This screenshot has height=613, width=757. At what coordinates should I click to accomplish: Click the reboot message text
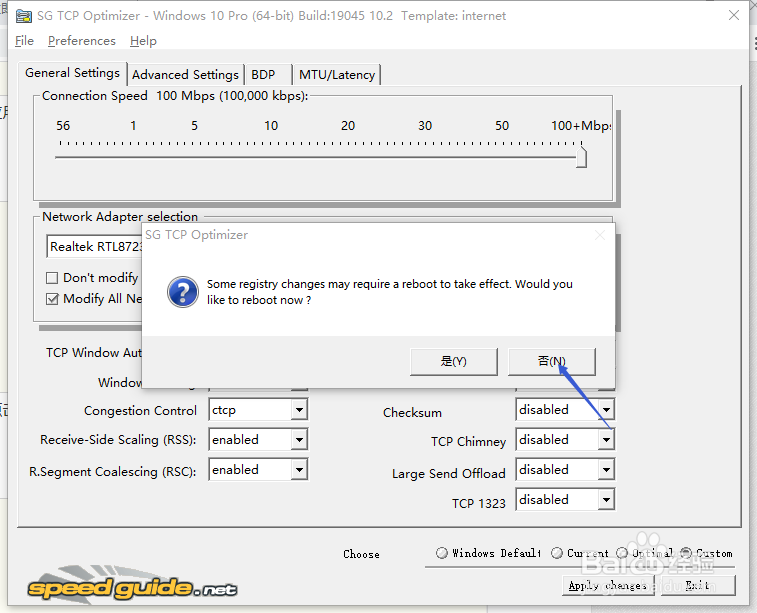[390, 292]
